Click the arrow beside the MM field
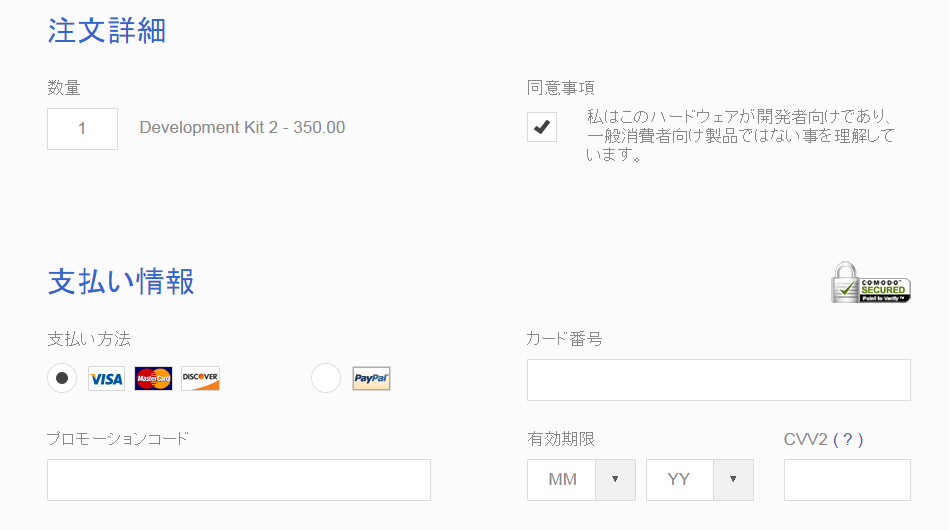 click(x=615, y=480)
